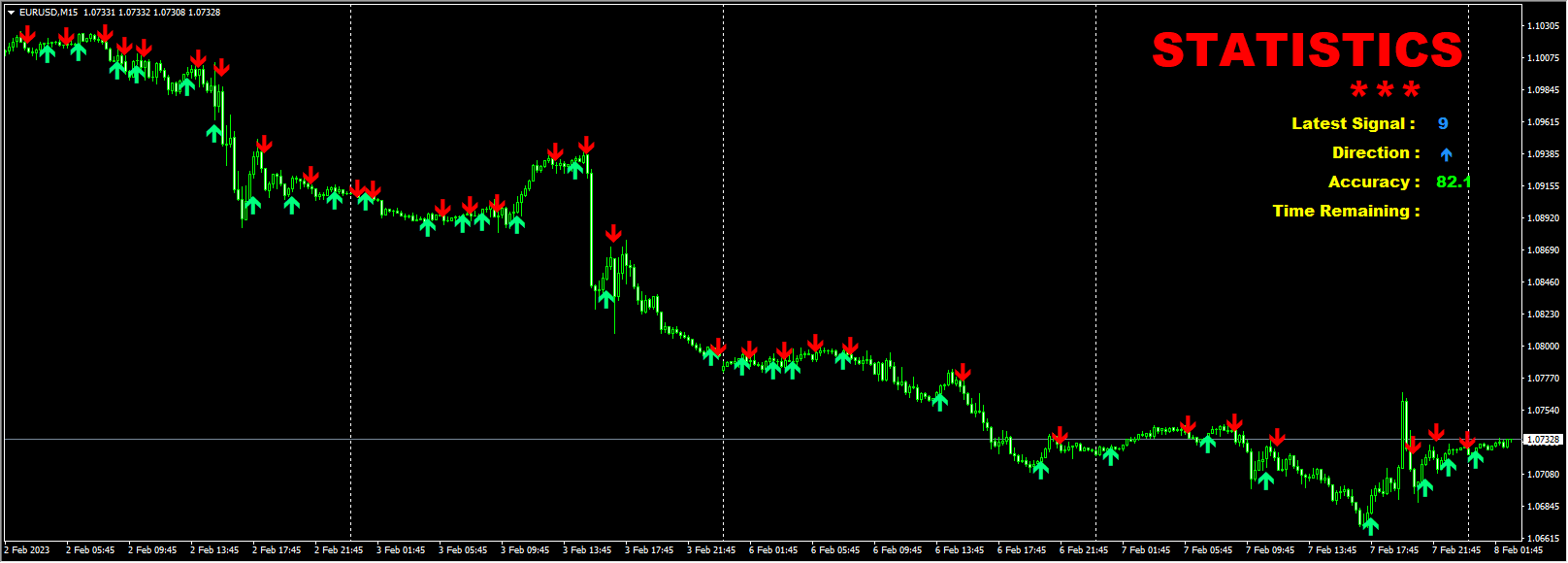The width and height of the screenshot is (1568, 563).
Task: Click the Accuracy value 82.1
Action: coord(1454,182)
